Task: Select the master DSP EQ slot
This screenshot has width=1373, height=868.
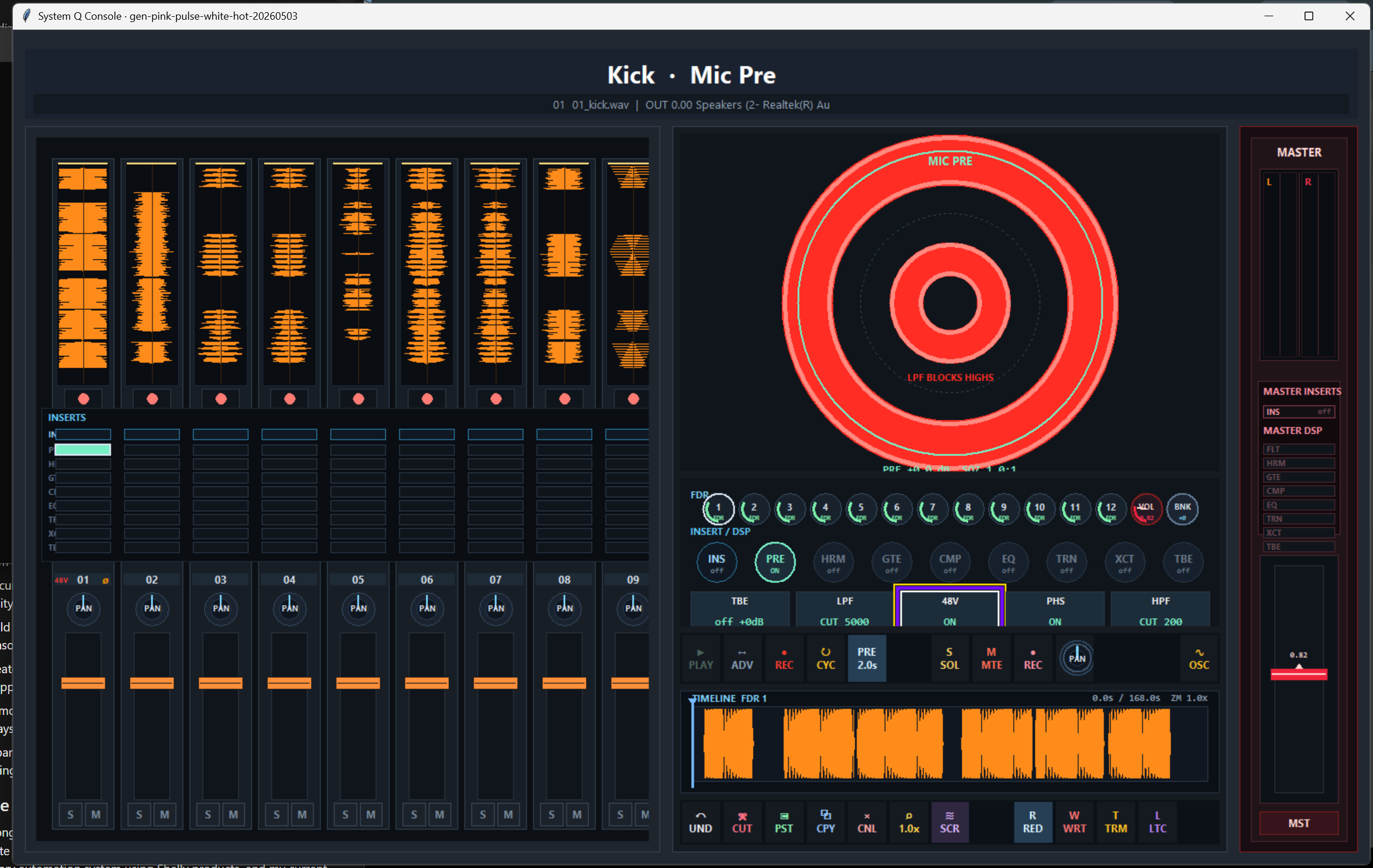Action: [x=1299, y=505]
